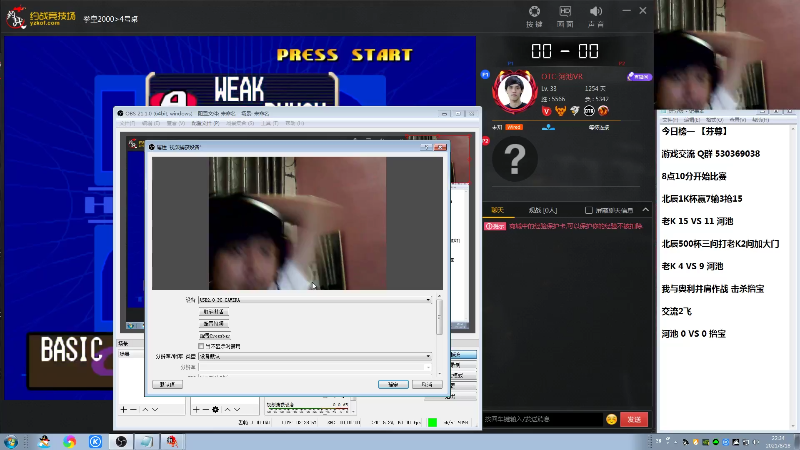This screenshot has width=800, height=450.
Task: Open the second menu in OBS menu bar
Action: (151, 123)
